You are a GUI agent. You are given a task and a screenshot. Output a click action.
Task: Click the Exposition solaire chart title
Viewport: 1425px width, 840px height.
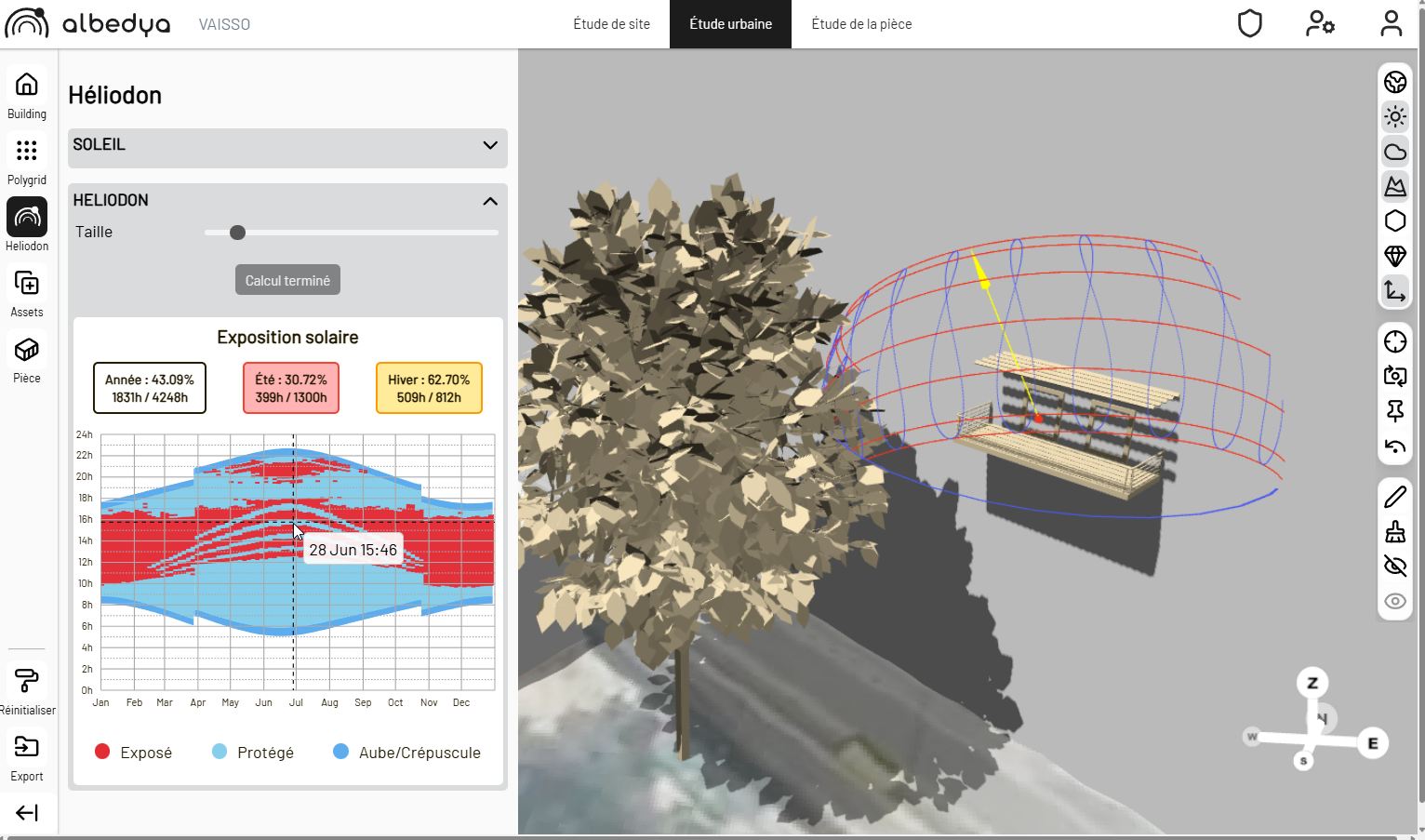(287, 337)
